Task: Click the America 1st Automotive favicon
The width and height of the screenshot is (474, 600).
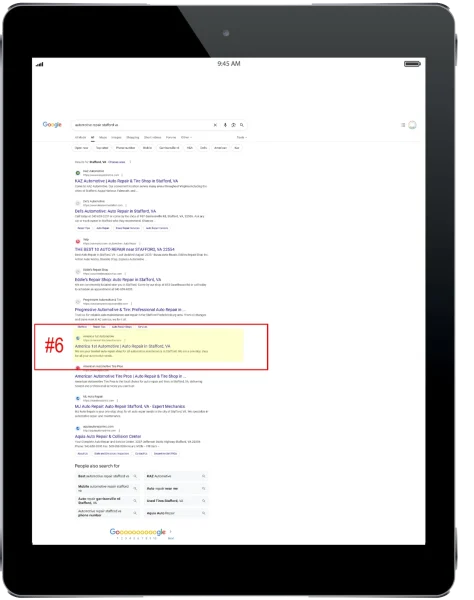Action: tap(78, 338)
